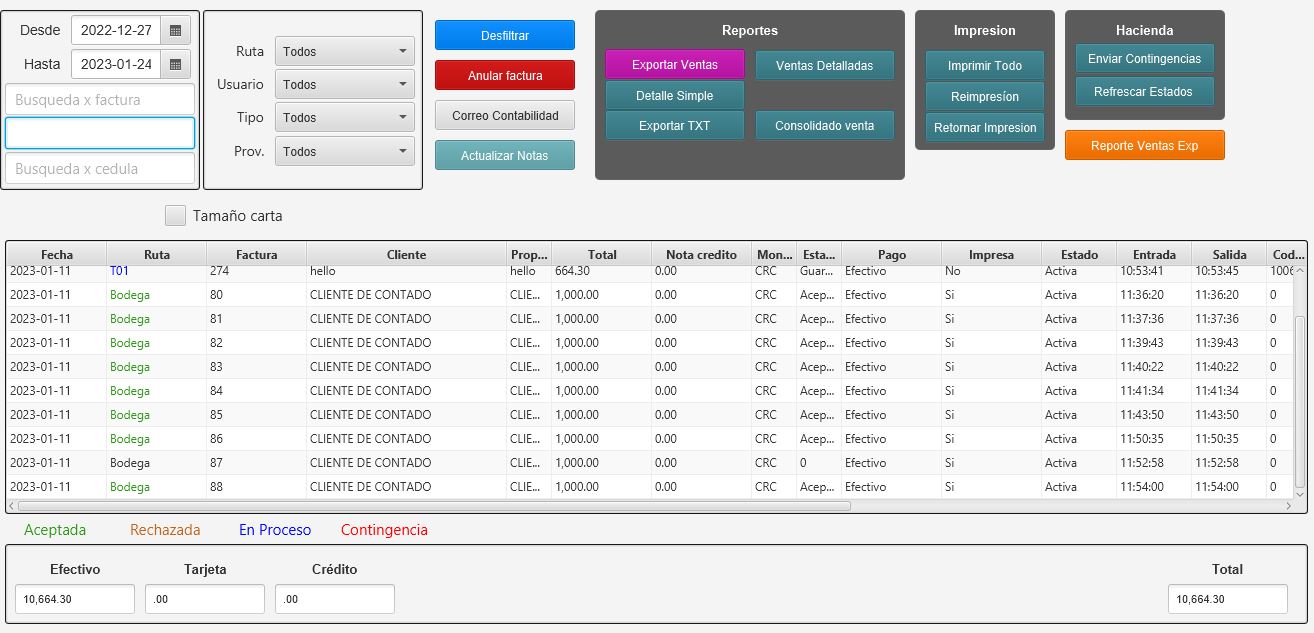Open the Hasta date calendar picker
This screenshot has height=633, width=1314.
pyautogui.click(x=175, y=65)
